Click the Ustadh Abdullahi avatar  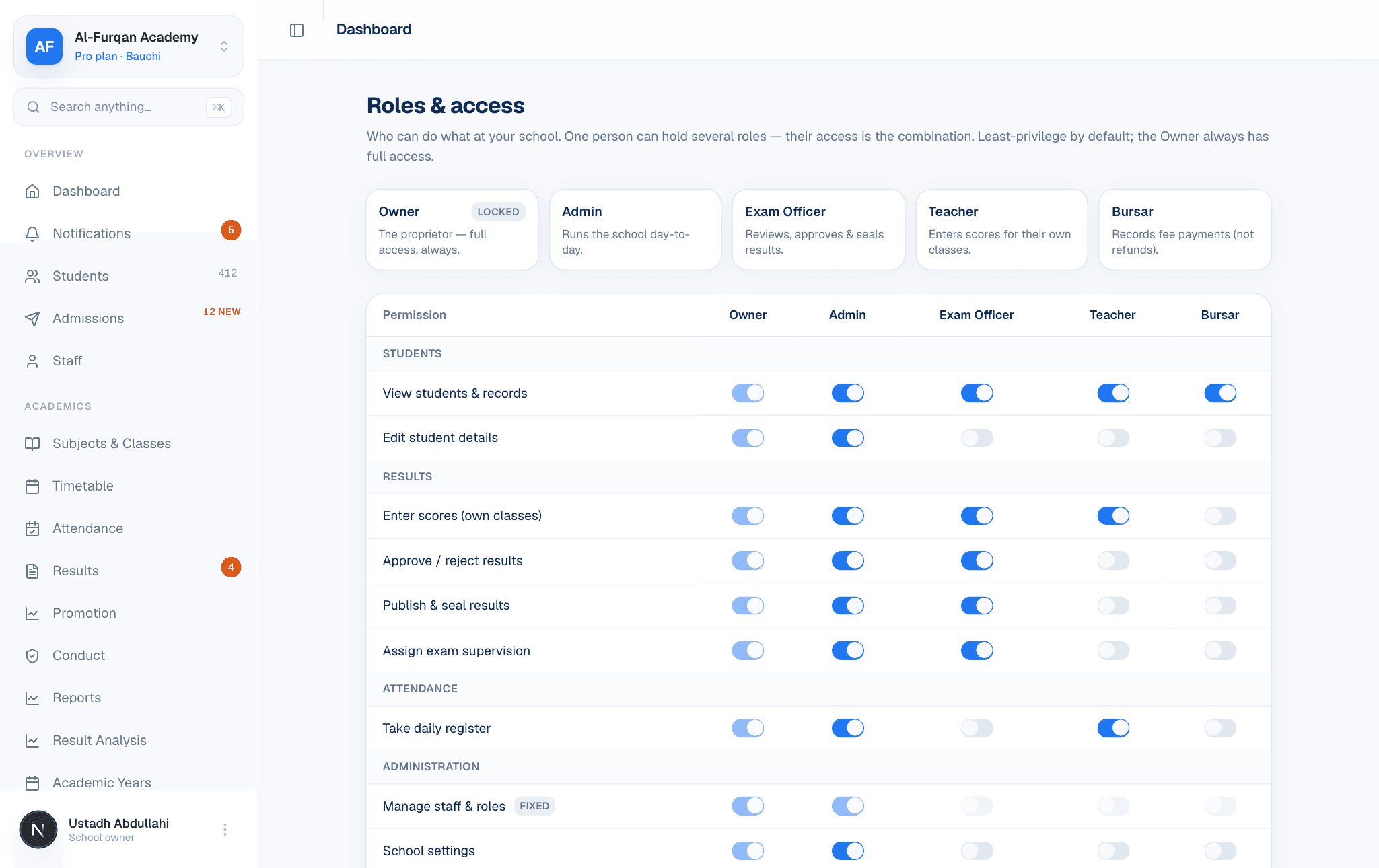pyautogui.click(x=38, y=830)
